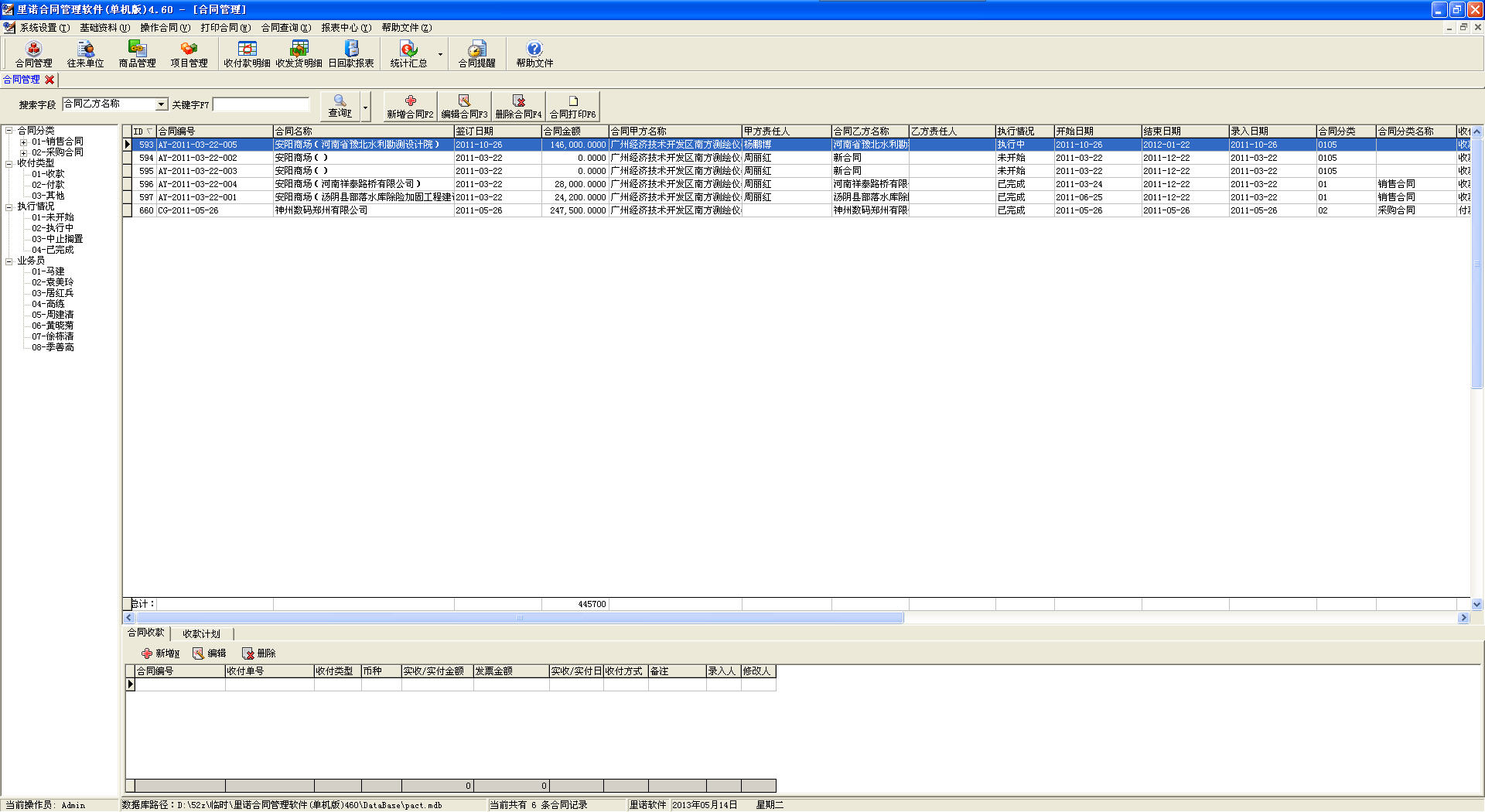
Task: Open 帮助文件 help icon
Action: pyautogui.click(x=534, y=54)
